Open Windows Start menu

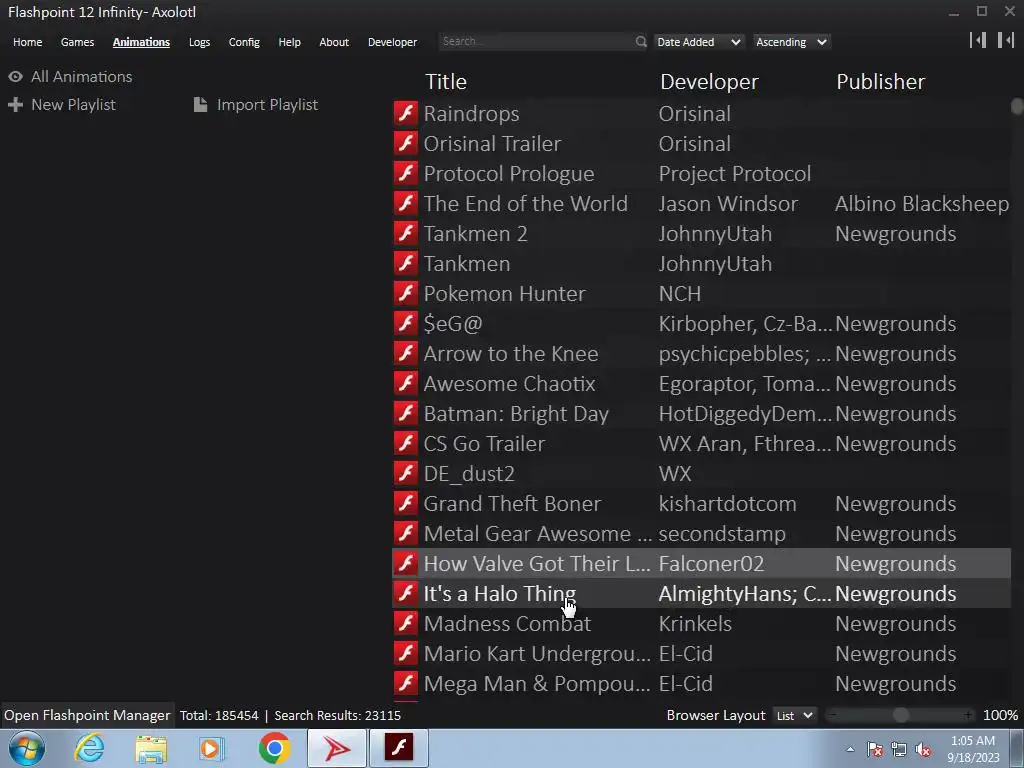tap(27, 748)
